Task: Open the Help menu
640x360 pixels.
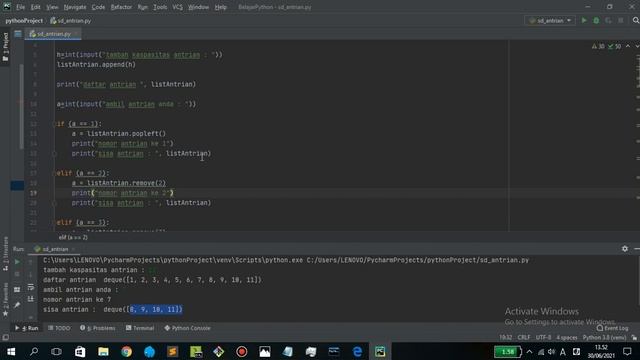Action: [220, 7]
